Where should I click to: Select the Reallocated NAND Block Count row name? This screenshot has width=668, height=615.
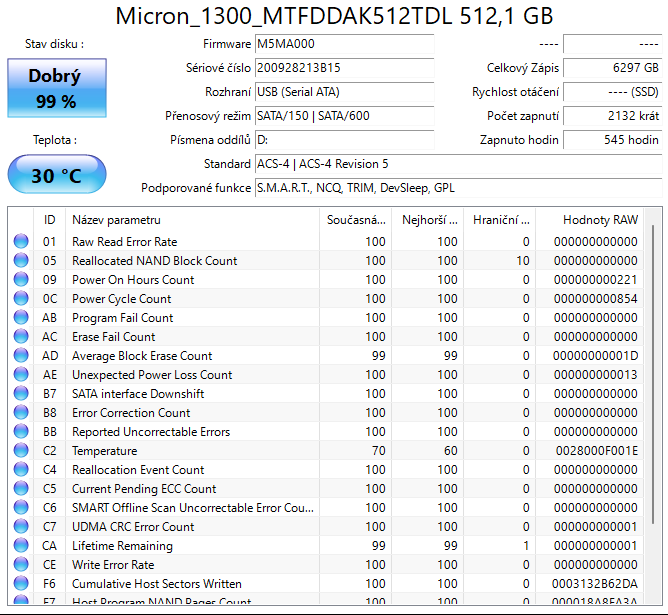point(154,261)
